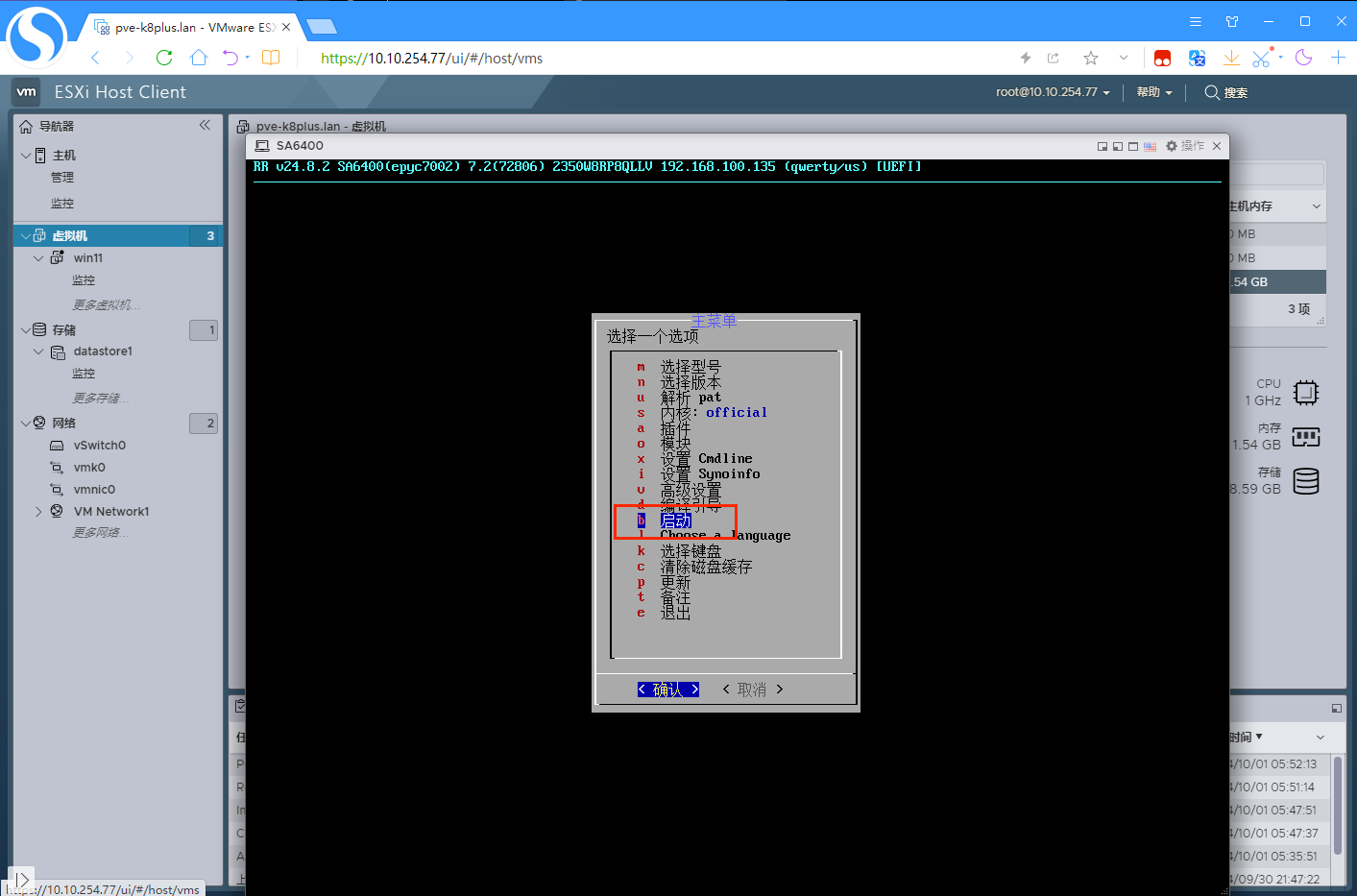Click the browser back arrow
The image size is (1357, 896).
point(95,58)
